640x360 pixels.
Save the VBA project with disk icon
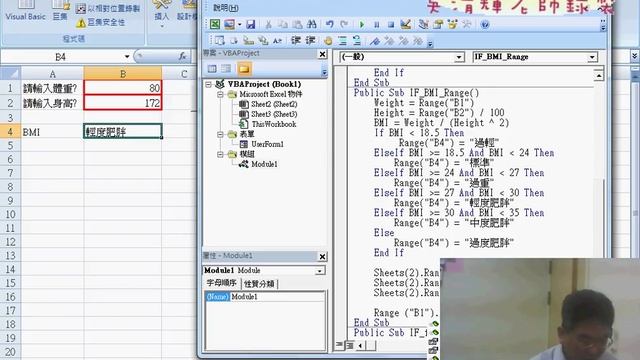250,24
